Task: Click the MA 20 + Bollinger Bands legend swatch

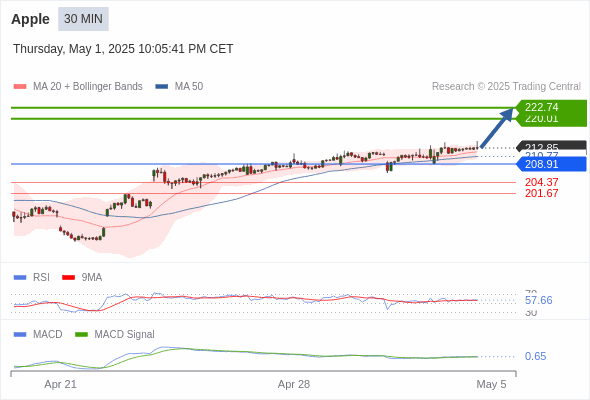Action: point(20,87)
